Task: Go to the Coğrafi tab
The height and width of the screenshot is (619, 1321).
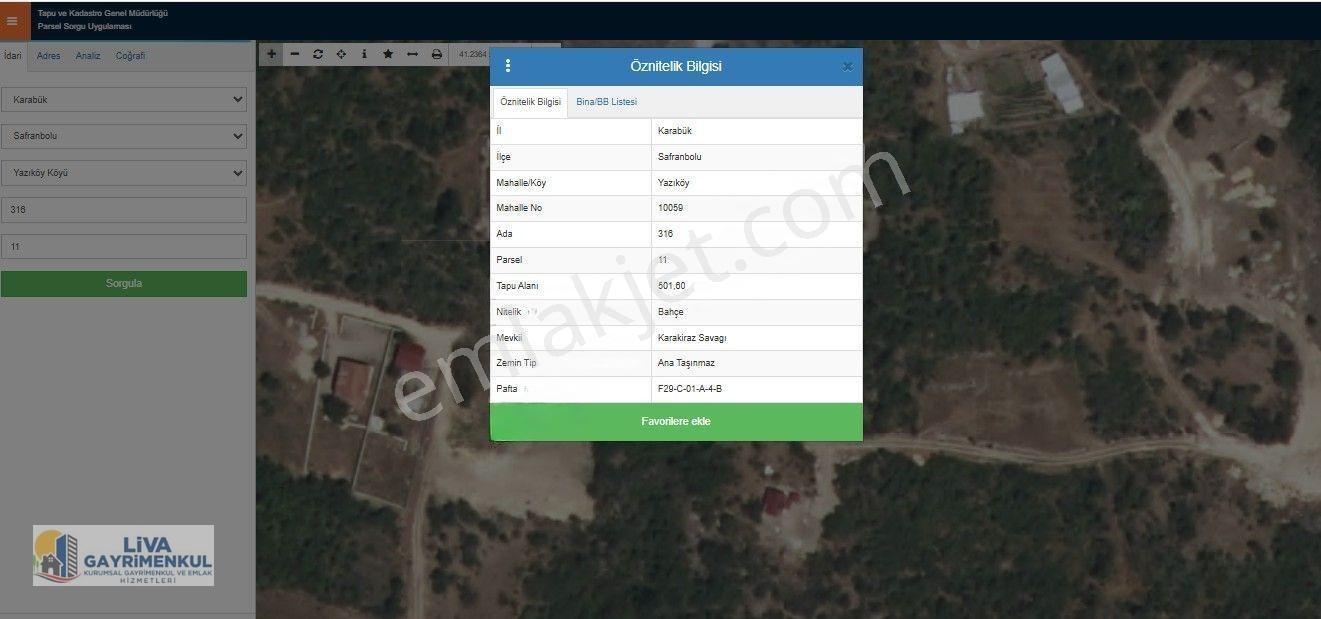Action: pos(130,56)
